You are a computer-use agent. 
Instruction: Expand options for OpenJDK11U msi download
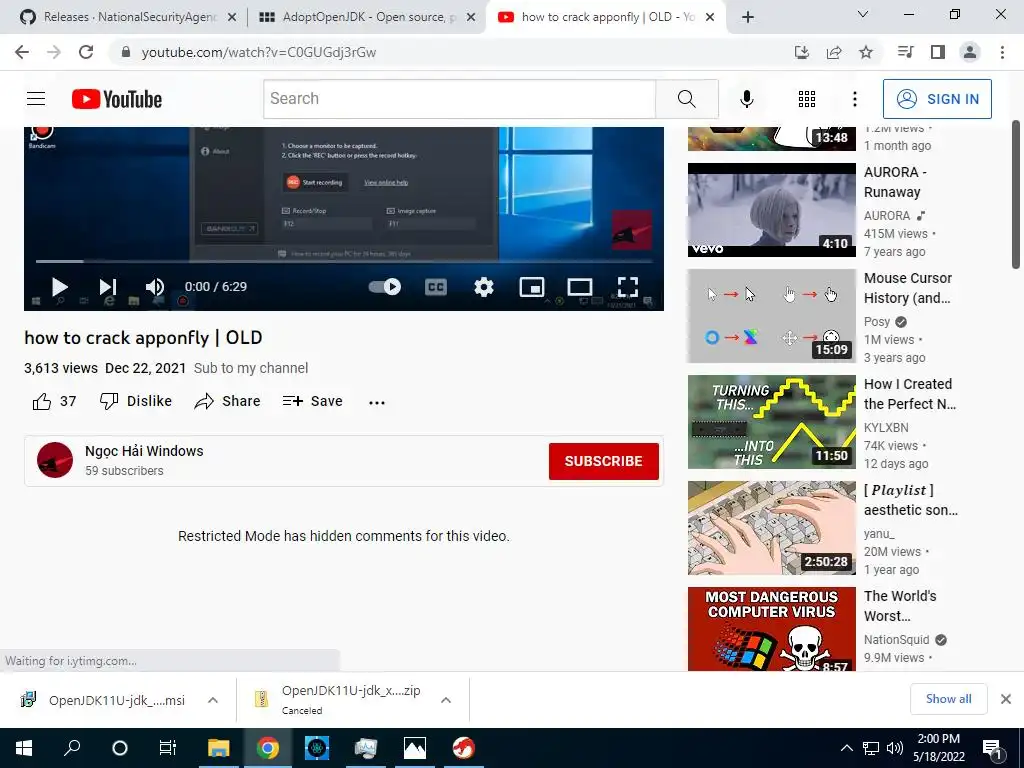point(213,700)
